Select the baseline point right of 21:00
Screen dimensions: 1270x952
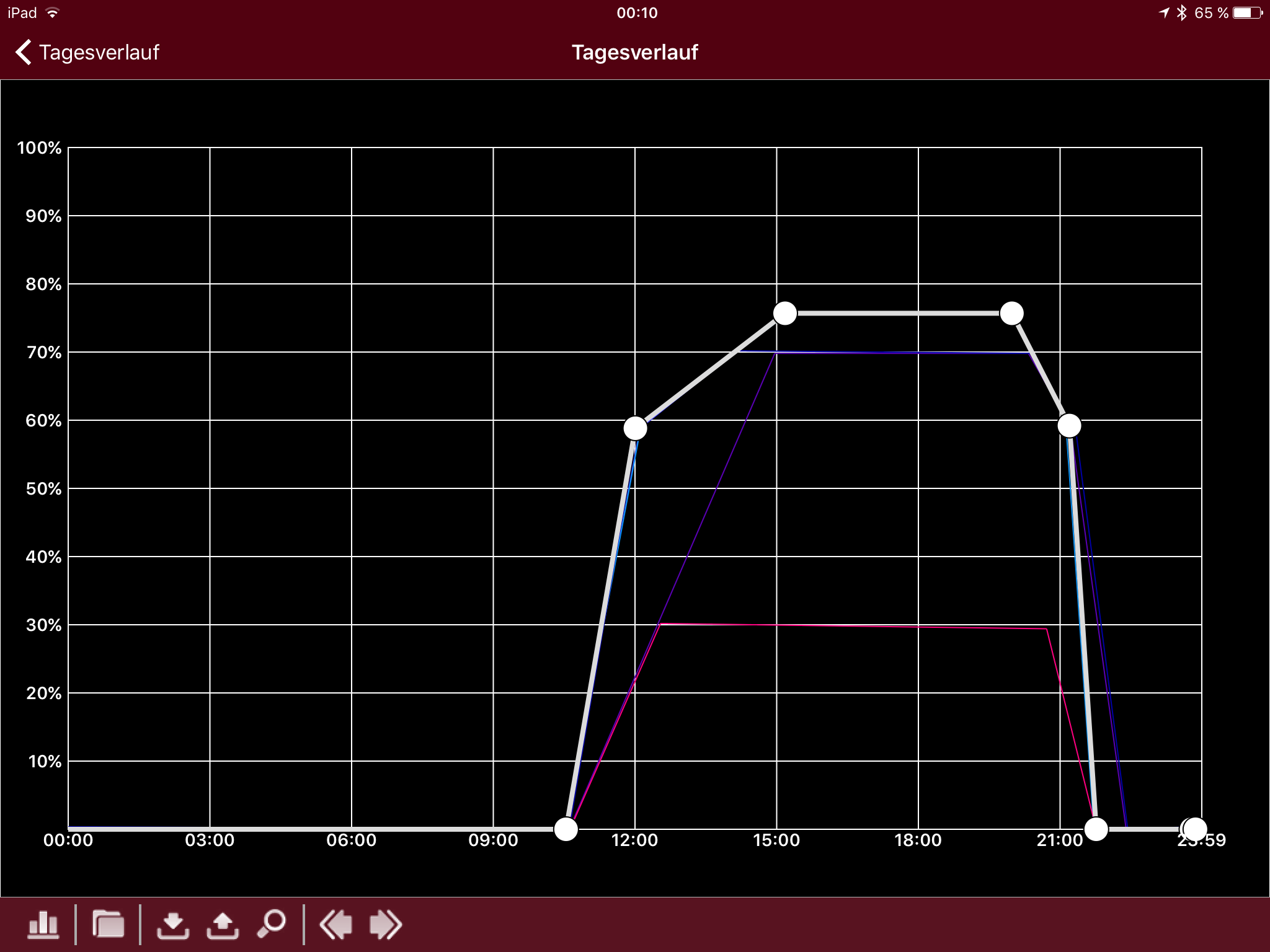click(x=1096, y=829)
